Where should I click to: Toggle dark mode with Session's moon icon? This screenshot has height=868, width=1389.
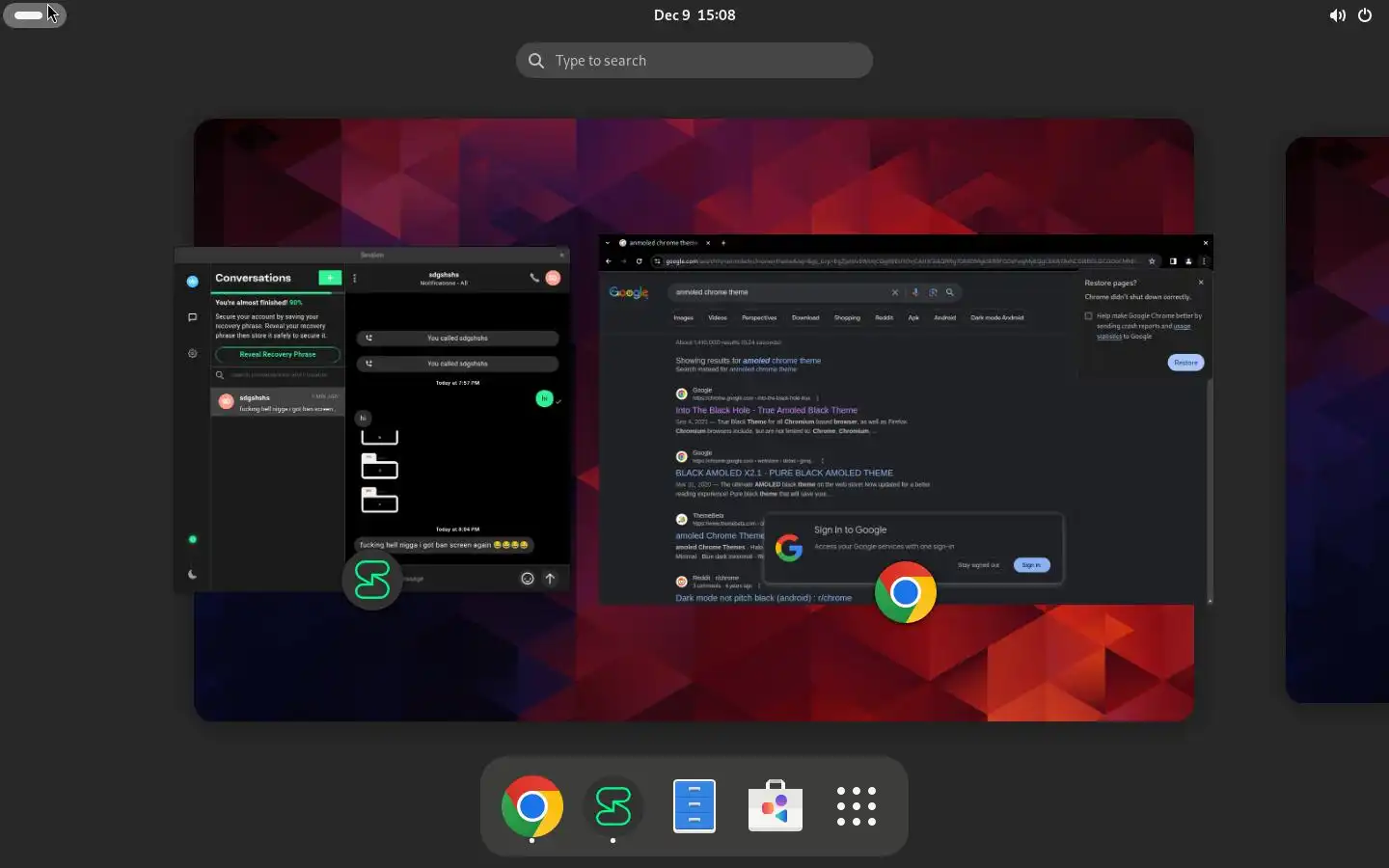[x=192, y=575]
